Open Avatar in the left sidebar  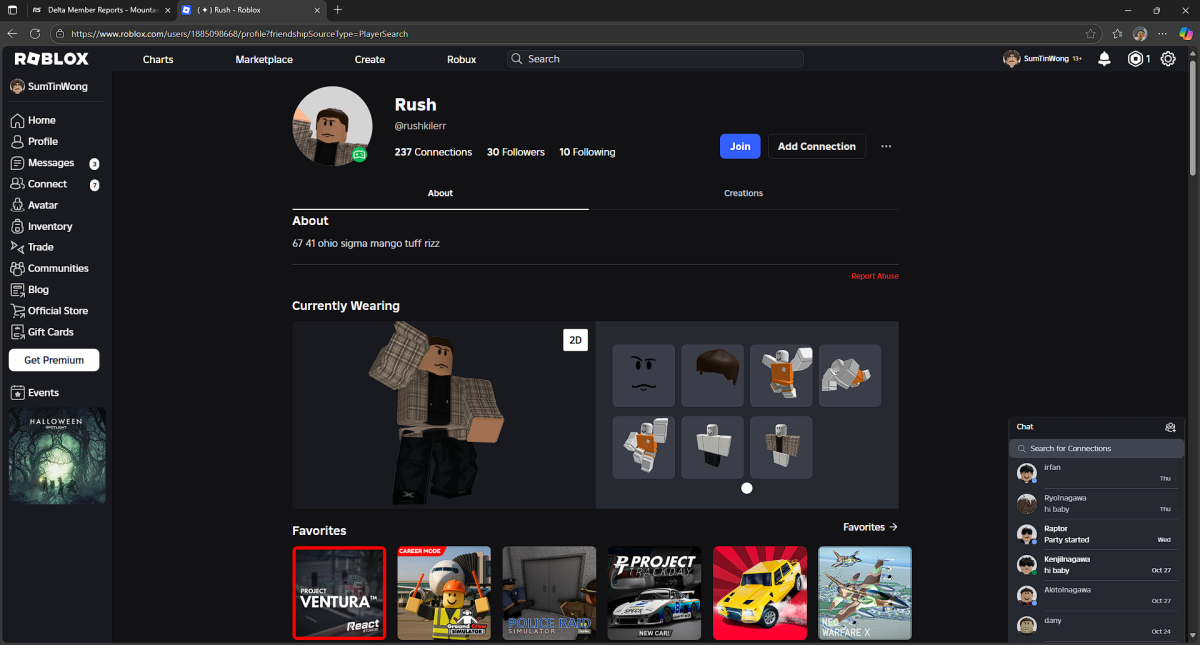[x=42, y=205]
